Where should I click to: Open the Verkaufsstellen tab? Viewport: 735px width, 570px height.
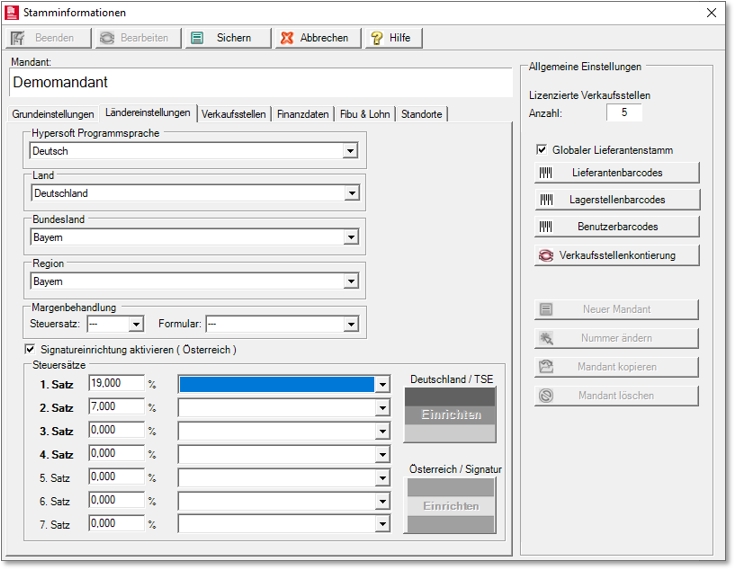click(x=233, y=114)
